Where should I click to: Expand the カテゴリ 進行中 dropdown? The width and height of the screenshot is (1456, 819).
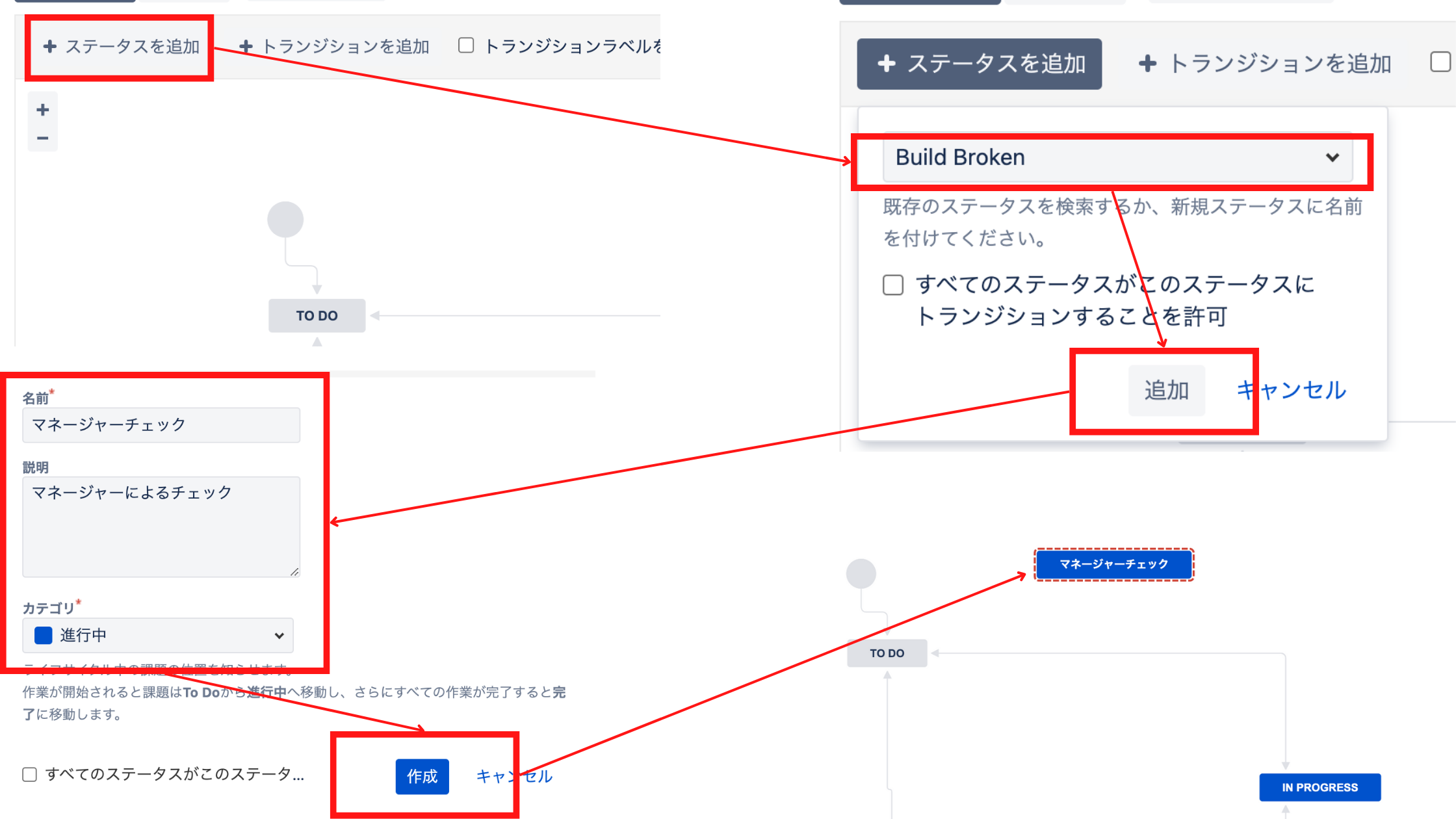158,635
